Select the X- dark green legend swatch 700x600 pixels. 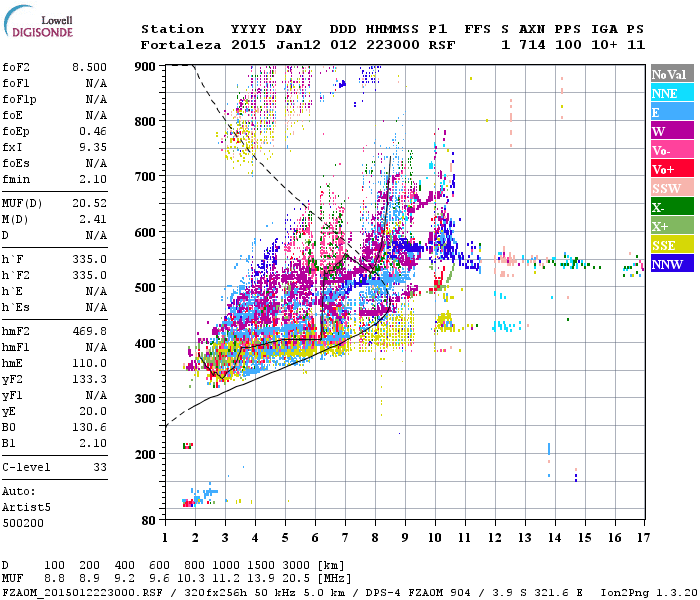coord(672,207)
